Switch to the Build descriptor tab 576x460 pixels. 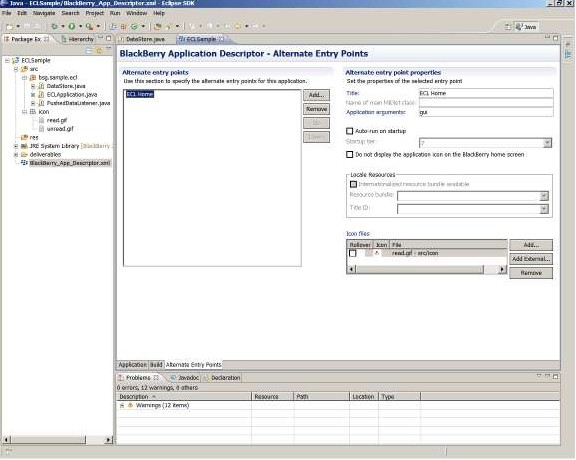(x=156, y=365)
